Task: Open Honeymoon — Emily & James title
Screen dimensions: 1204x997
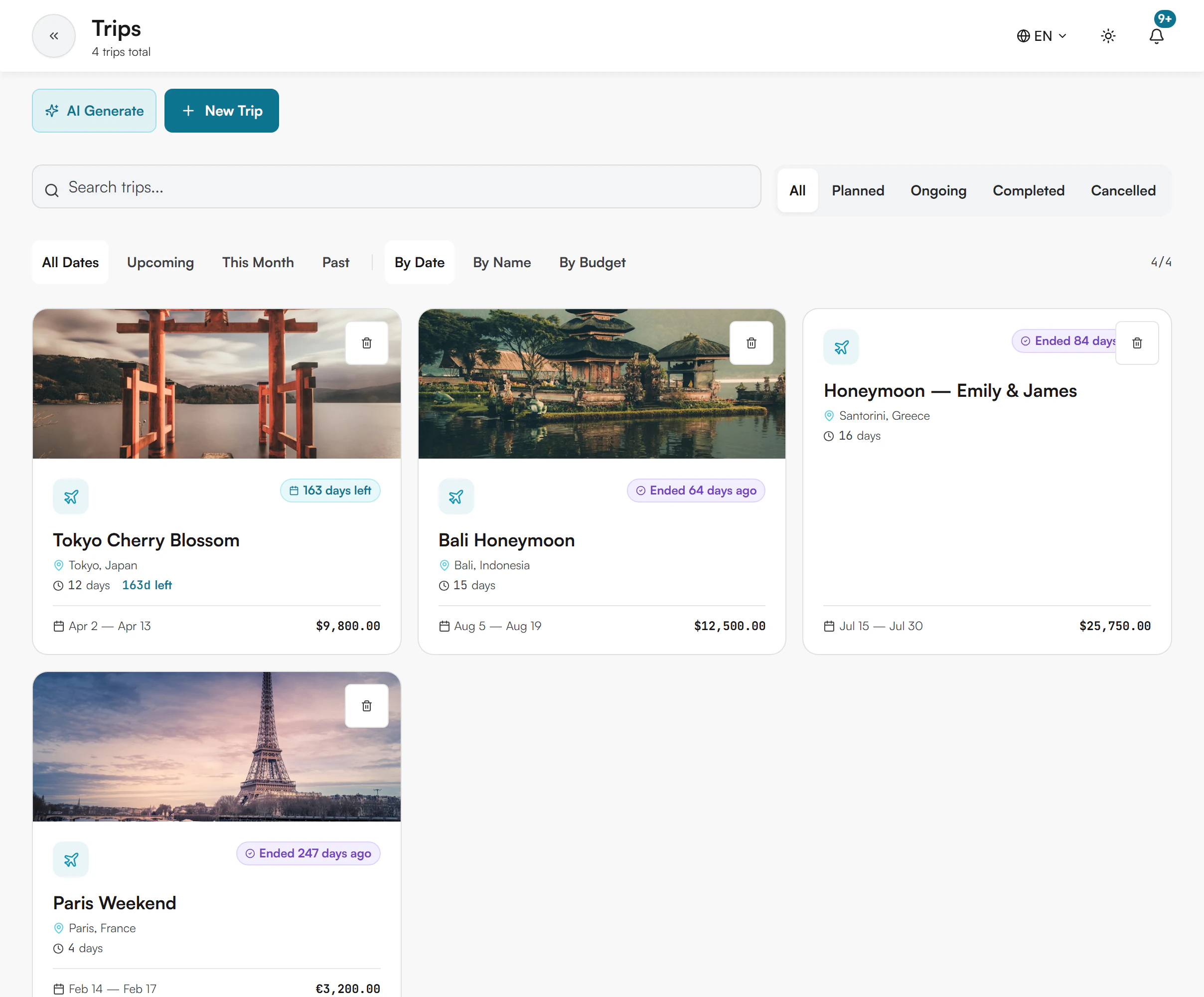Action: point(950,391)
